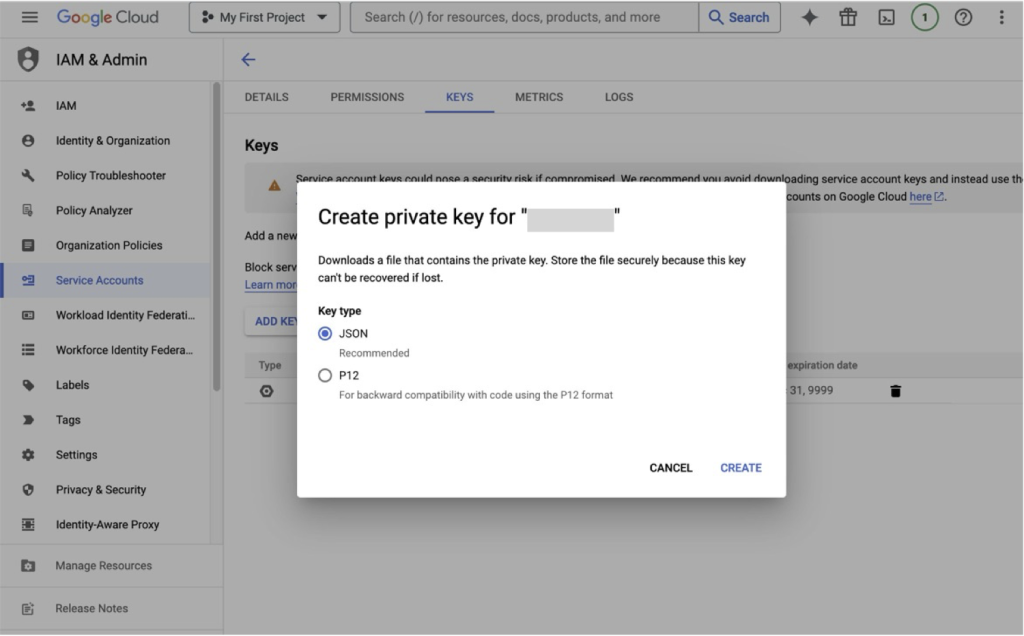Click CREATE to generate the key
Viewport: 1024px width, 636px height.
tap(740, 467)
